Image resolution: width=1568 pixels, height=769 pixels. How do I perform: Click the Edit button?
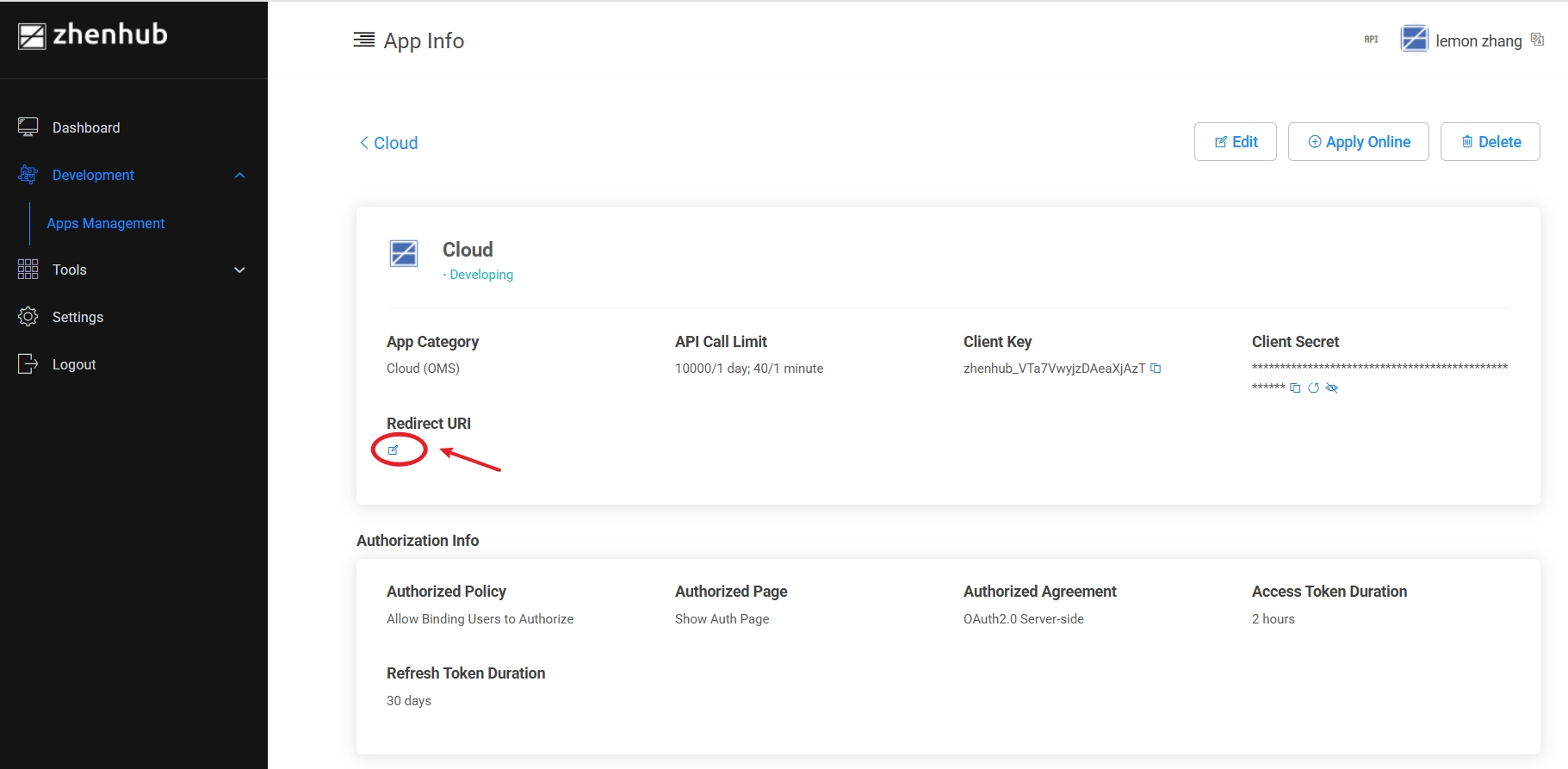1235,142
